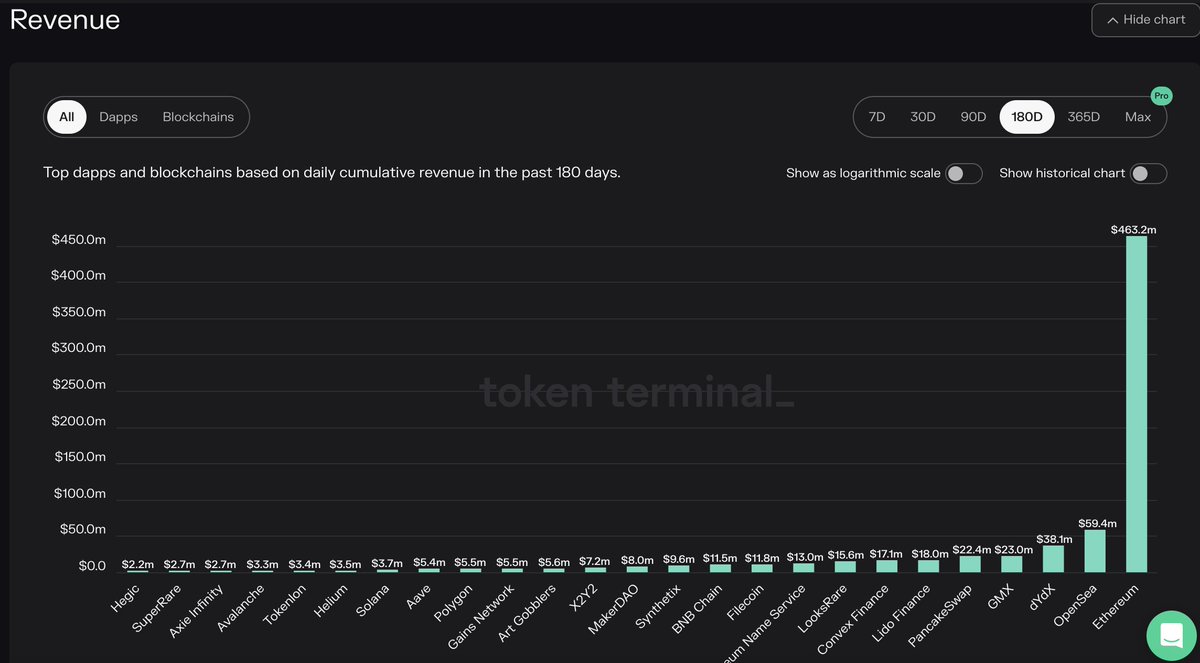Click the SuperRare axis label
This screenshot has height=663, width=1200.
coord(157,607)
